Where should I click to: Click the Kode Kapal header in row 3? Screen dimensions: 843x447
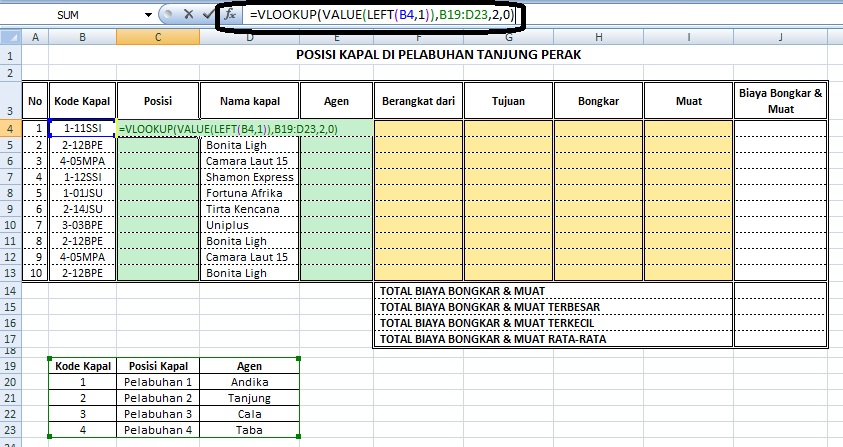tap(82, 101)
